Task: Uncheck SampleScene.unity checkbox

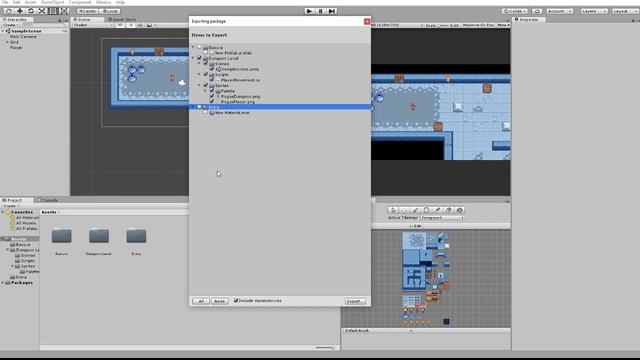Action: 212,69
